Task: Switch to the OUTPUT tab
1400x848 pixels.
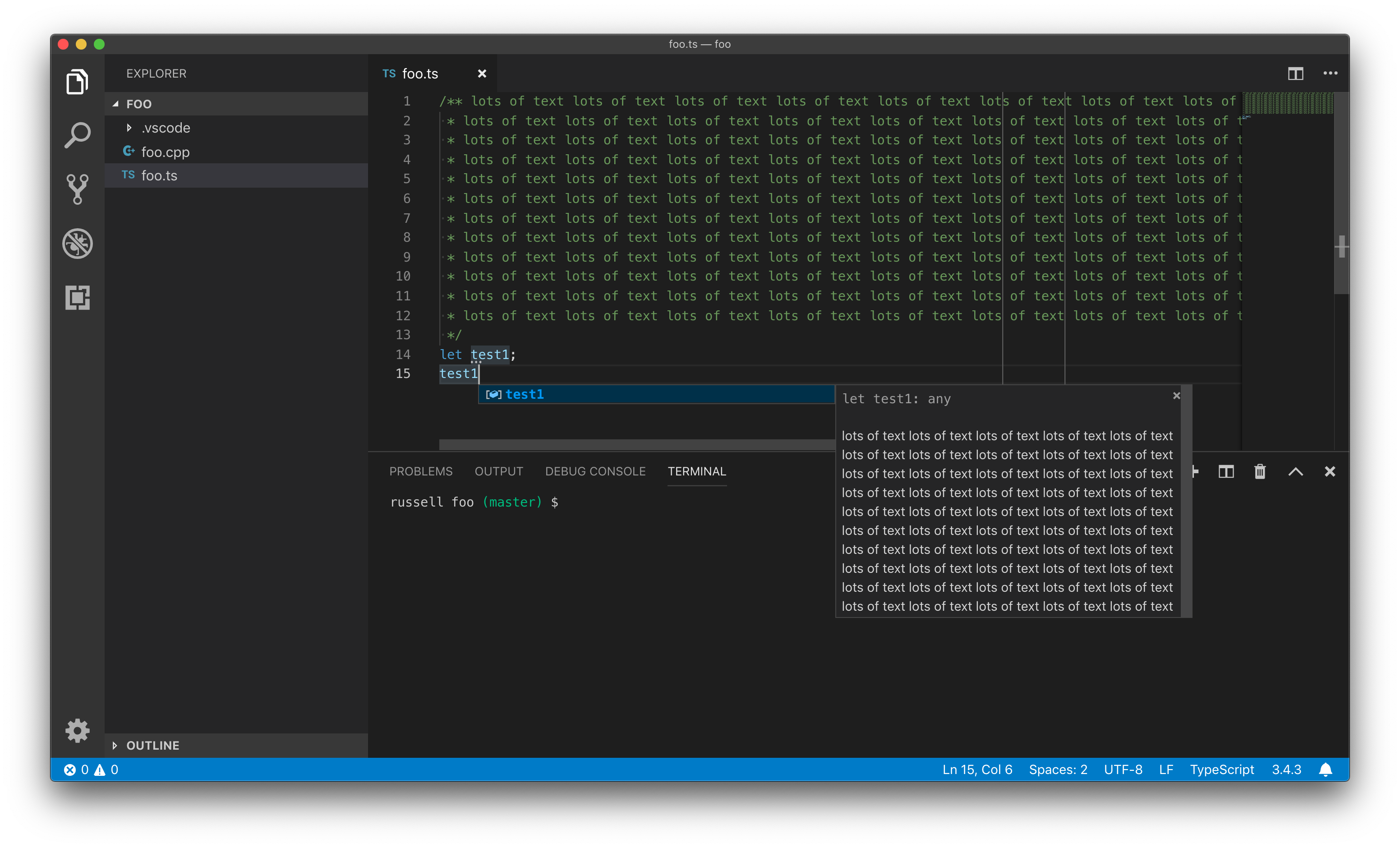Action: [498, 471]
